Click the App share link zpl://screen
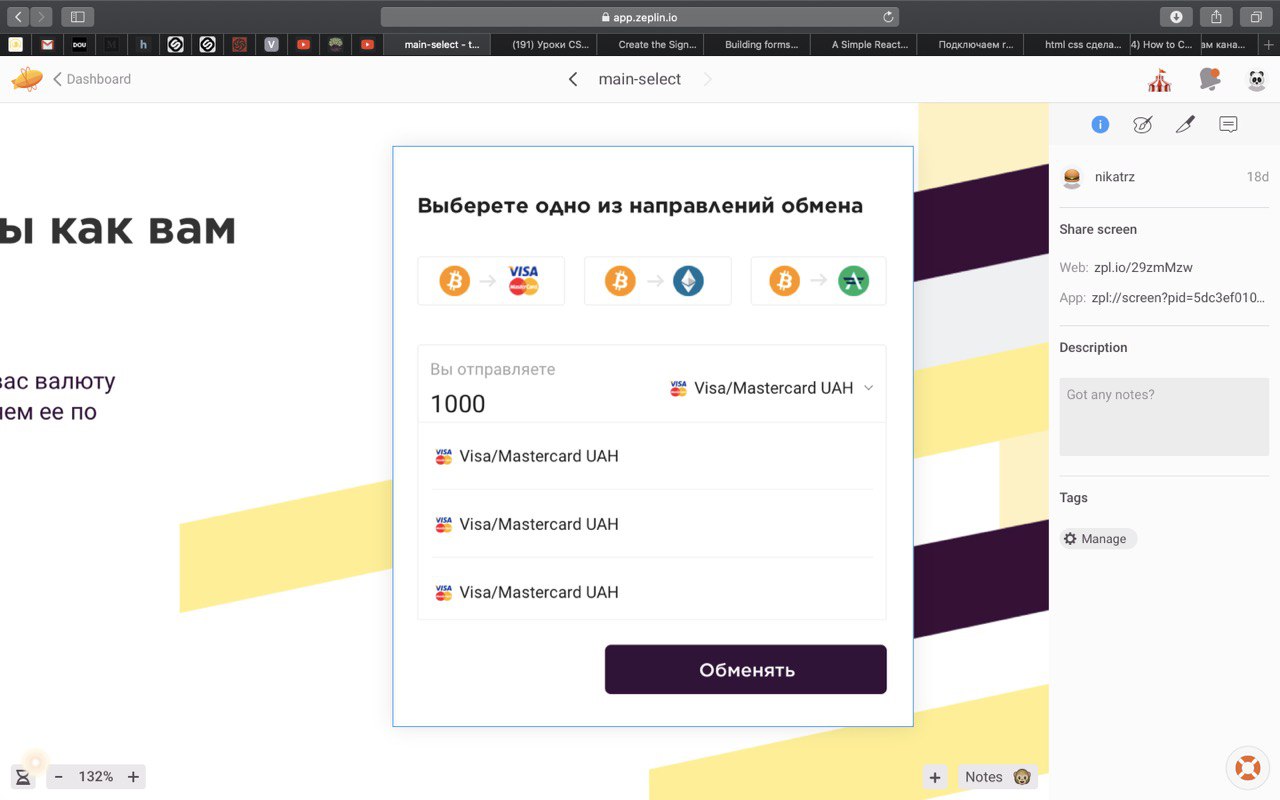 [1180, 298]
